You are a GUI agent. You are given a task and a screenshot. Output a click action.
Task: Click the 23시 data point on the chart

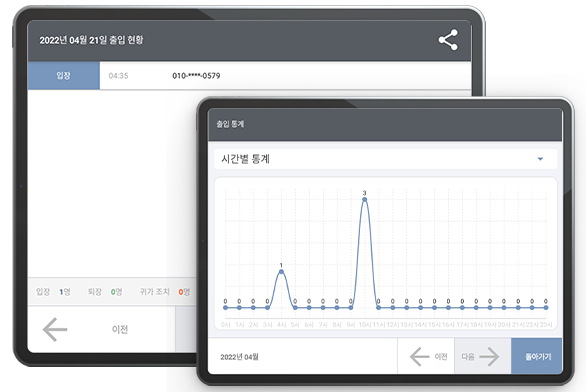click(x=546, y=308)
